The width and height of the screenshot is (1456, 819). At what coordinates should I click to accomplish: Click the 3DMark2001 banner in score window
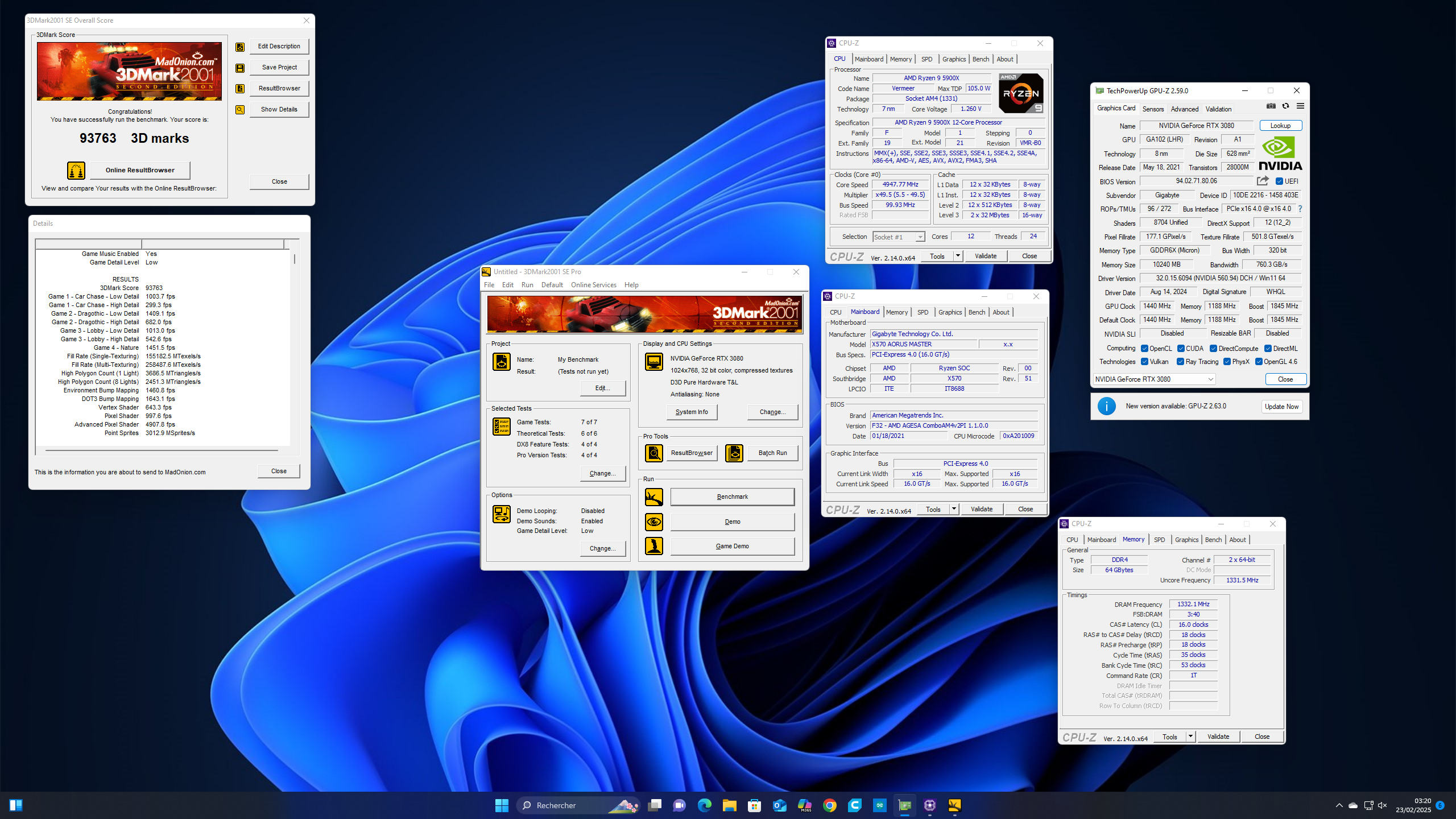pyautogui.click(x=129, y=72)
